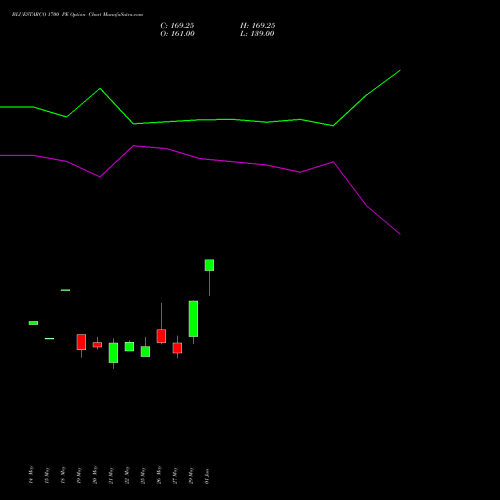Click the low value L: 139.00
The image size is (500, 500).
point(257,34)
